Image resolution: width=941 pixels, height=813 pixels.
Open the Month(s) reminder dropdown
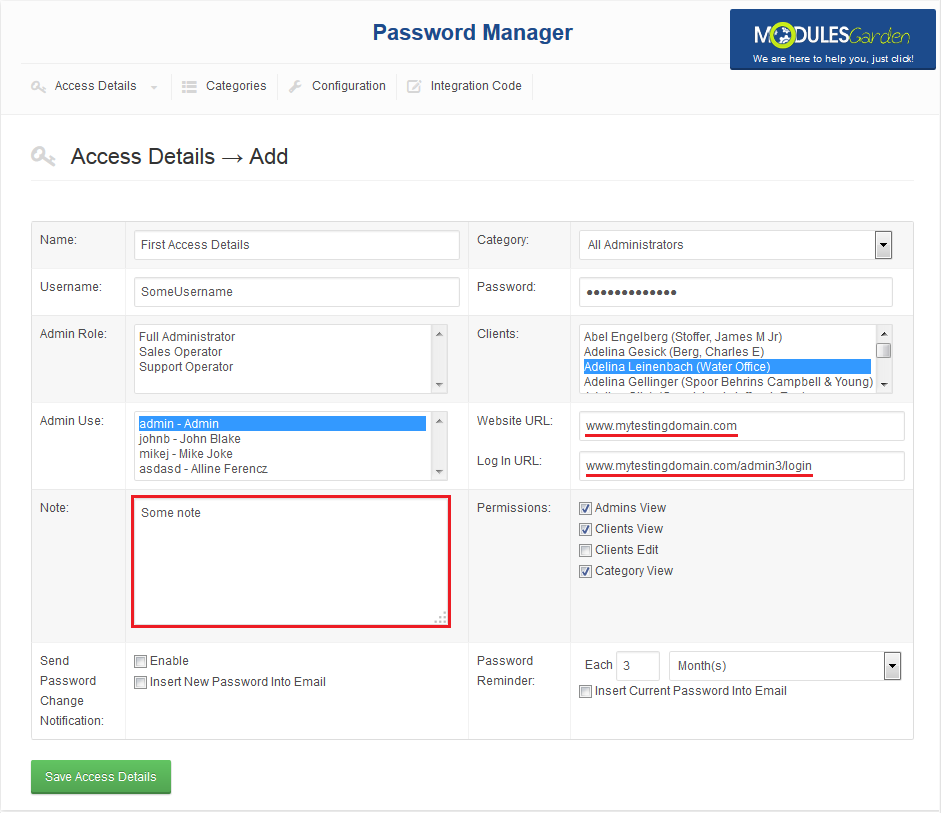(x=892, y=666)
